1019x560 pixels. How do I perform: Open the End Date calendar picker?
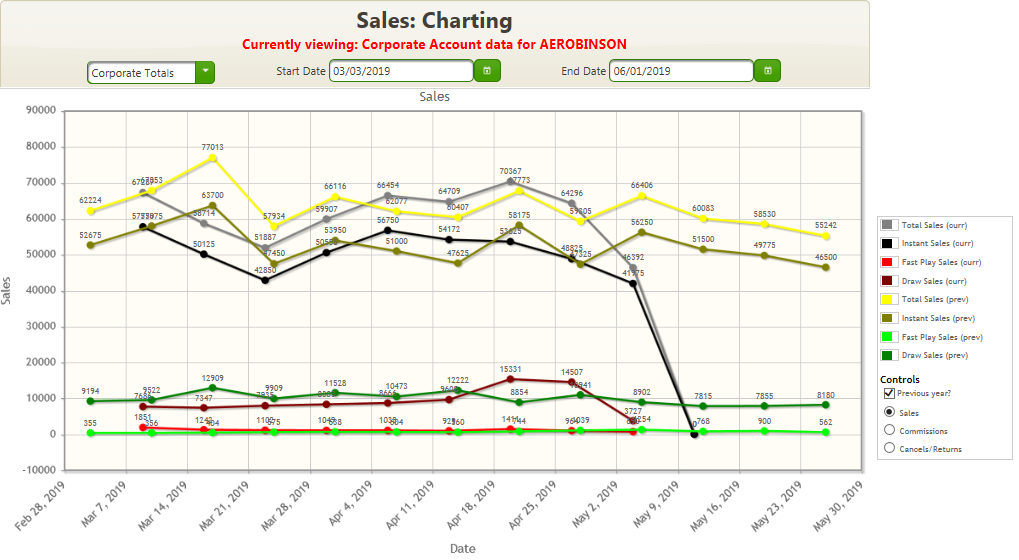767,71
